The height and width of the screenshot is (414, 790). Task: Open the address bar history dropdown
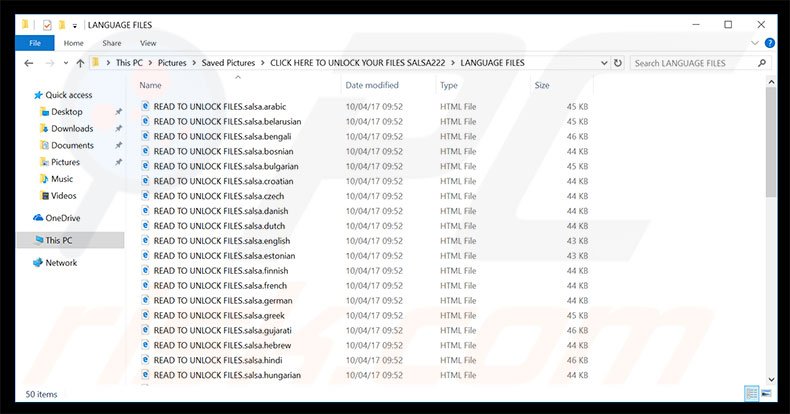pos(602,62)
